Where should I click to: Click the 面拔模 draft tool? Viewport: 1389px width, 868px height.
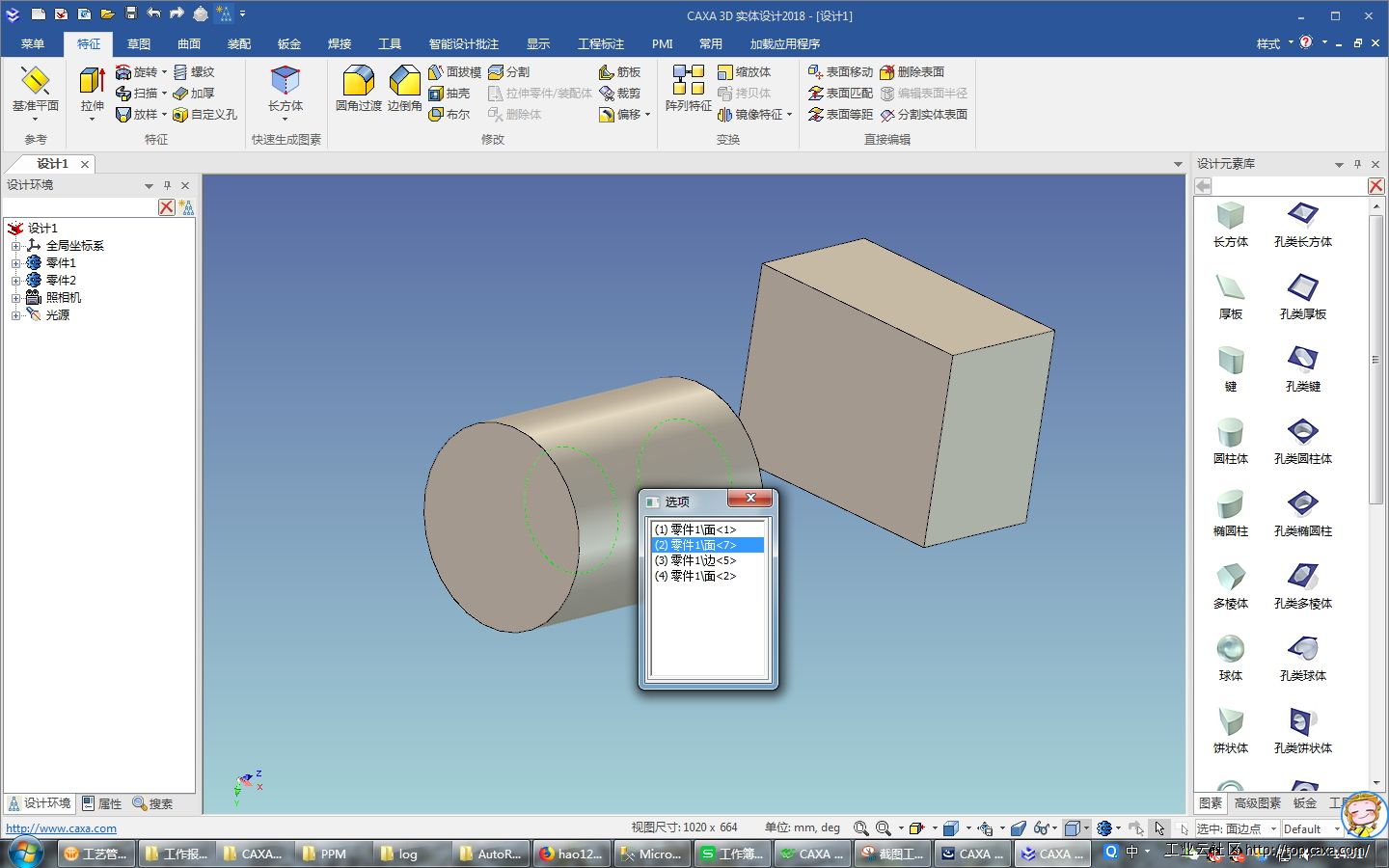(454, 72)
